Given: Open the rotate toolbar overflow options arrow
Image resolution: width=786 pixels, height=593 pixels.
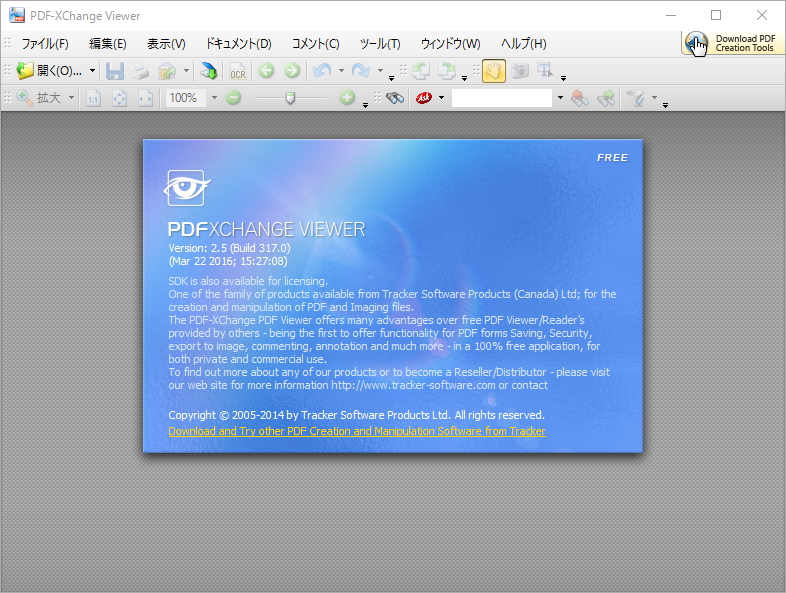Looking at the screenshot, I should coord(465,78).
